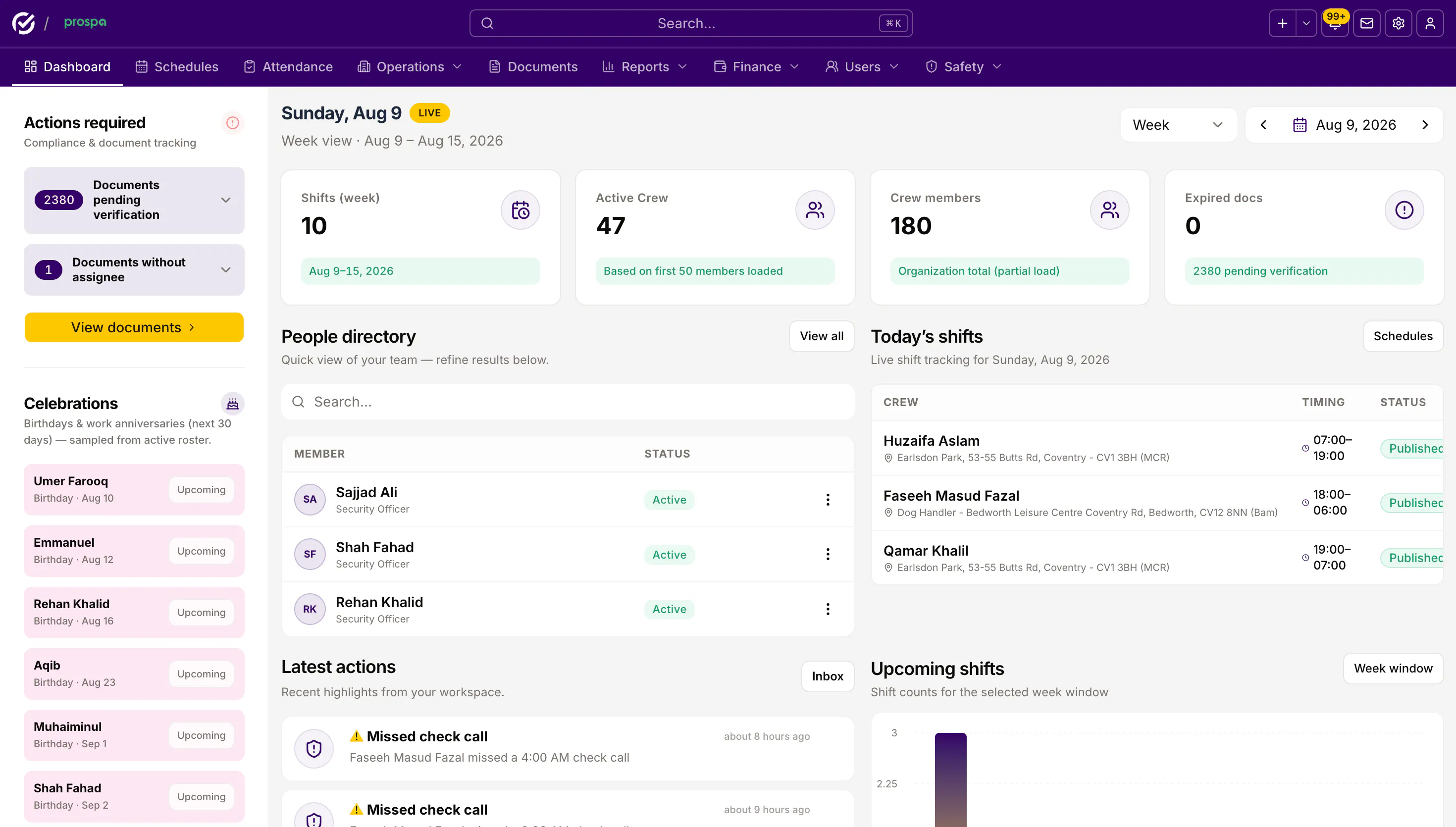Open the Safety menu dropdown

pos(963,67)
